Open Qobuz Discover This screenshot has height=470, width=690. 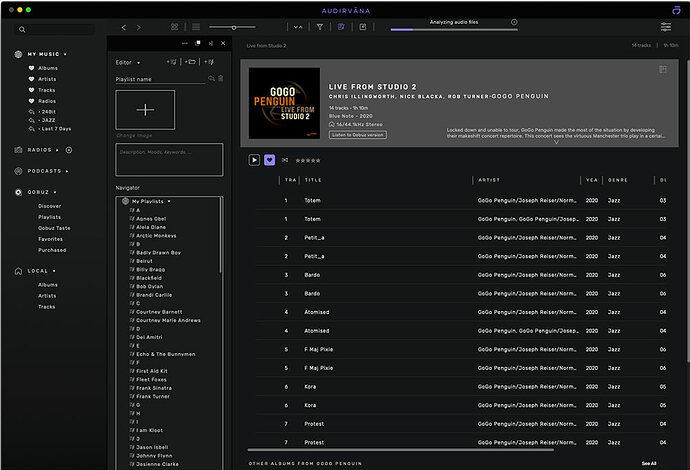[x=49, y=206]
